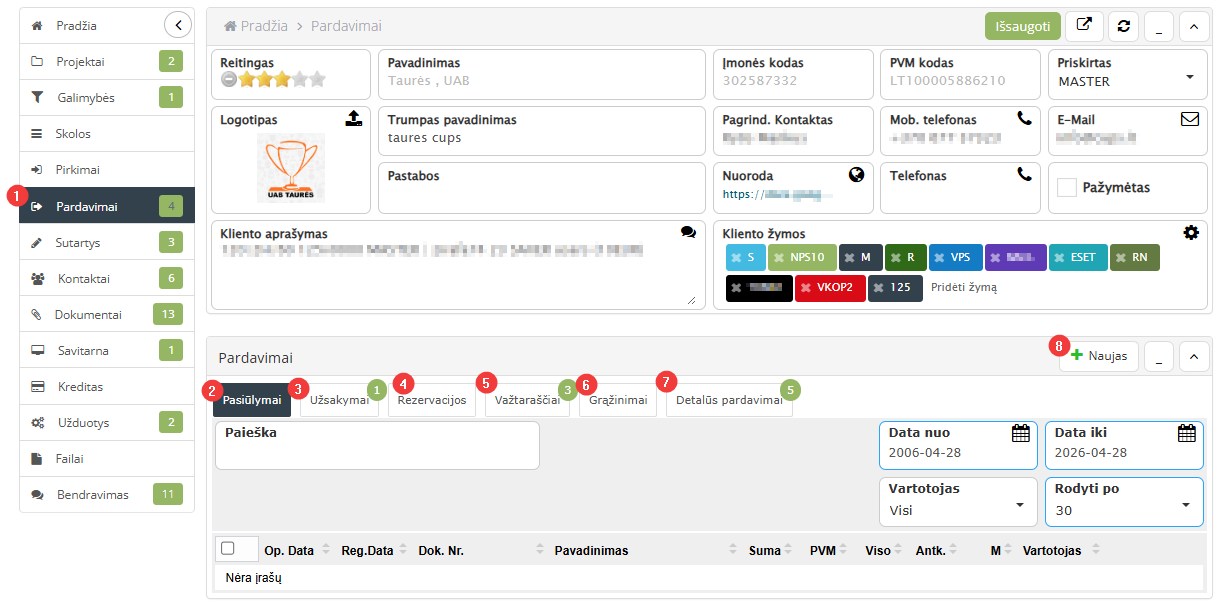Check the select-all table header checkbox

point(227,548)
